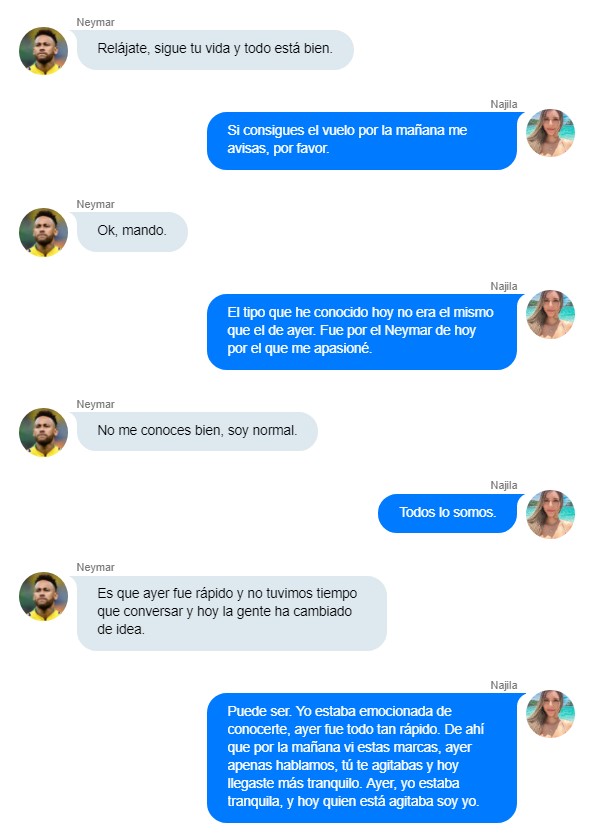Open the Neymar name above "No me conoces bien"
Image resolution: width=607 pixels, height=838 pixels.
[95, 404]
